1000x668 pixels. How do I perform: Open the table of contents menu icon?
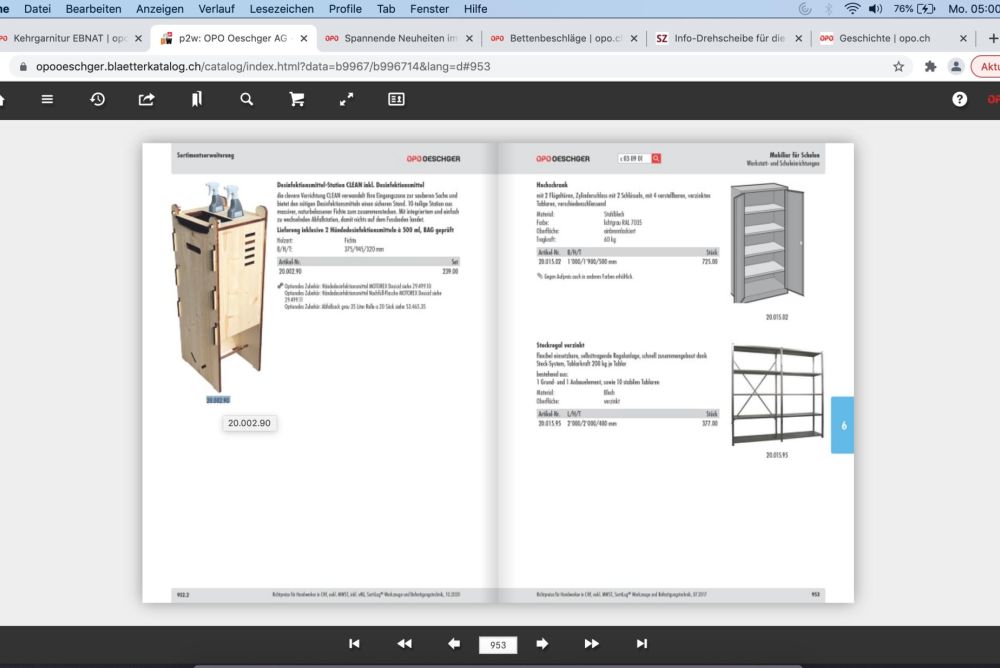pyautogui.click(x=47, y=99)
